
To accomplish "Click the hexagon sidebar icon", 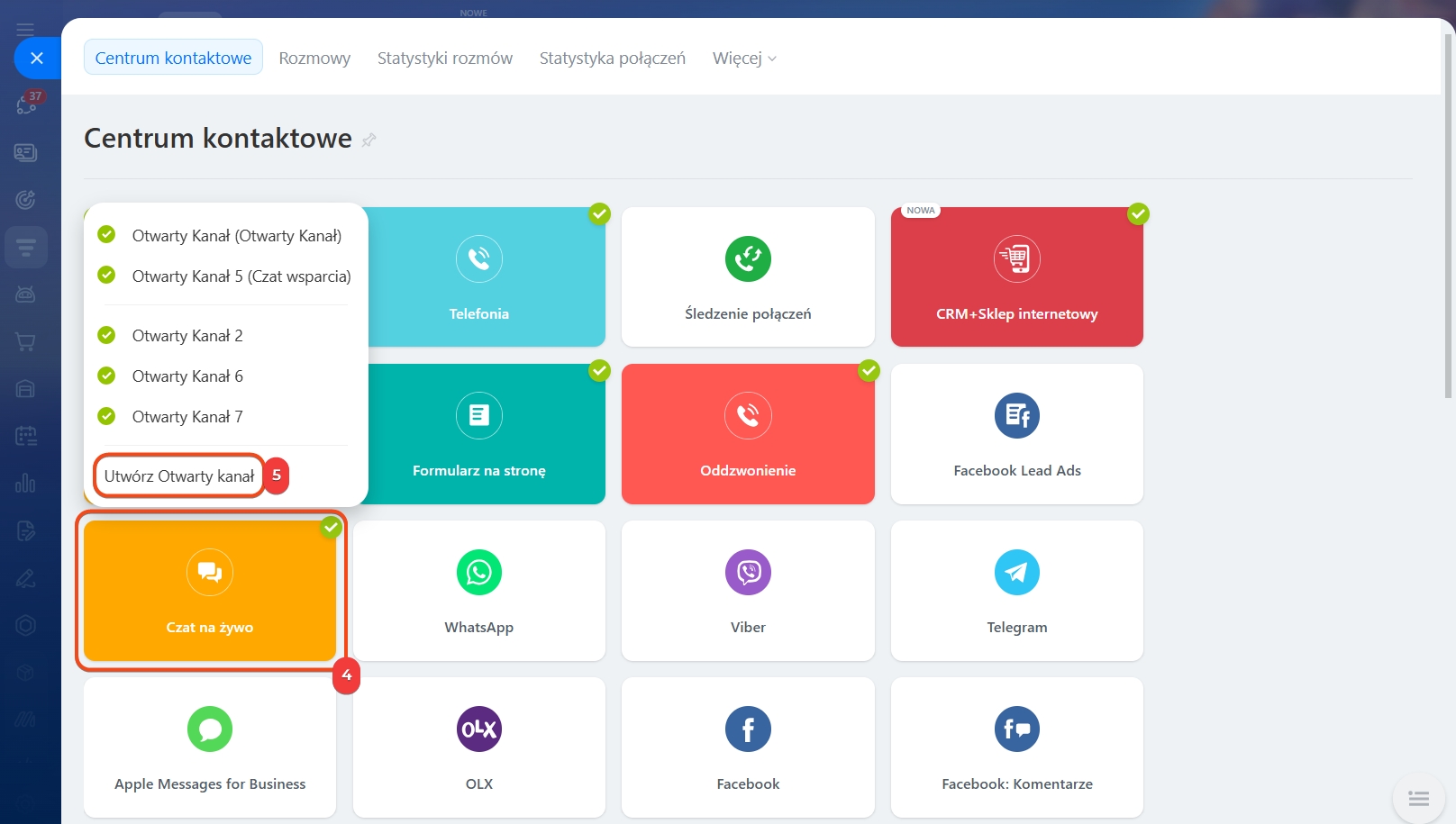I will 25,625.
